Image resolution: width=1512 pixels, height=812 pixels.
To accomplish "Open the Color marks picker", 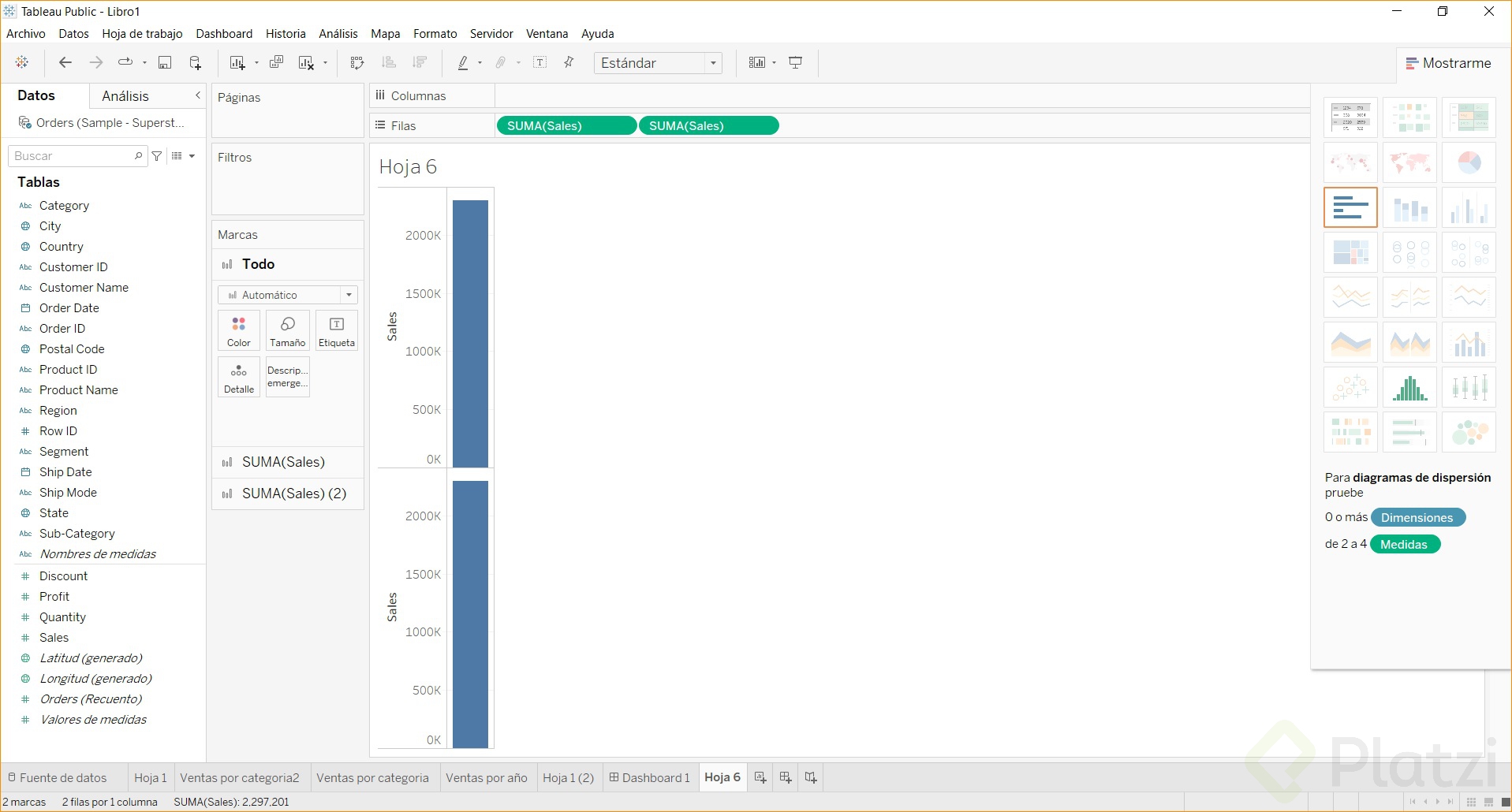I will pos(239,330).
